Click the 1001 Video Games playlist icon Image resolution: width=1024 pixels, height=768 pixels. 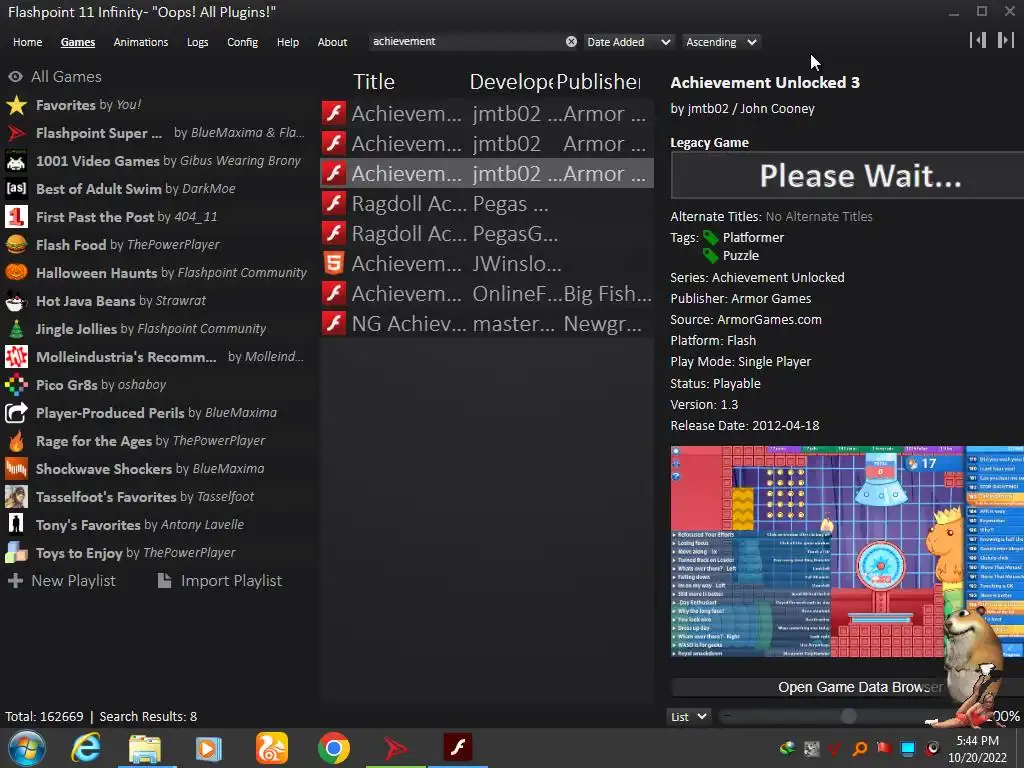point(16,161)
